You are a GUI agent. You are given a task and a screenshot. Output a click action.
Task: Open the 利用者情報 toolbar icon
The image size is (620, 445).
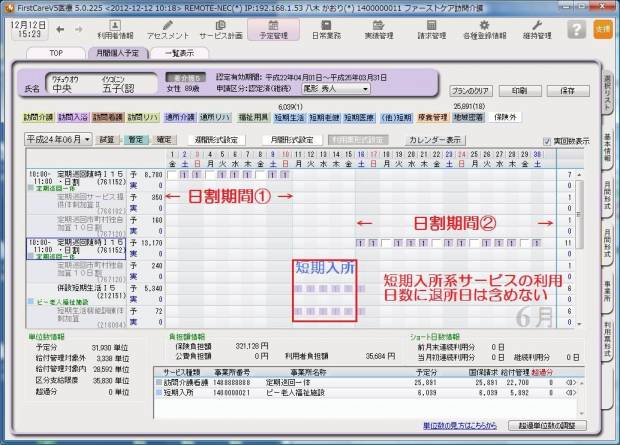(x=116, y=27)
